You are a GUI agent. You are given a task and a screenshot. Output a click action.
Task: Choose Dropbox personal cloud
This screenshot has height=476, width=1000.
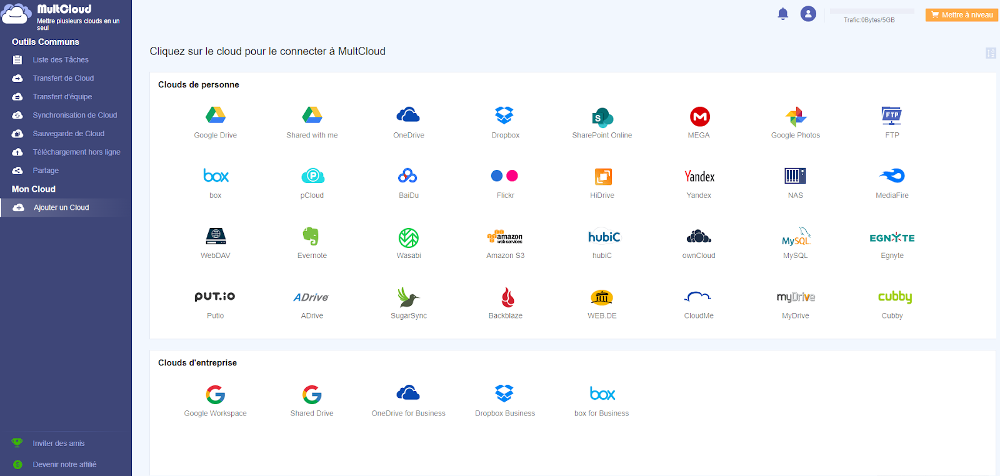pos(505,123)
